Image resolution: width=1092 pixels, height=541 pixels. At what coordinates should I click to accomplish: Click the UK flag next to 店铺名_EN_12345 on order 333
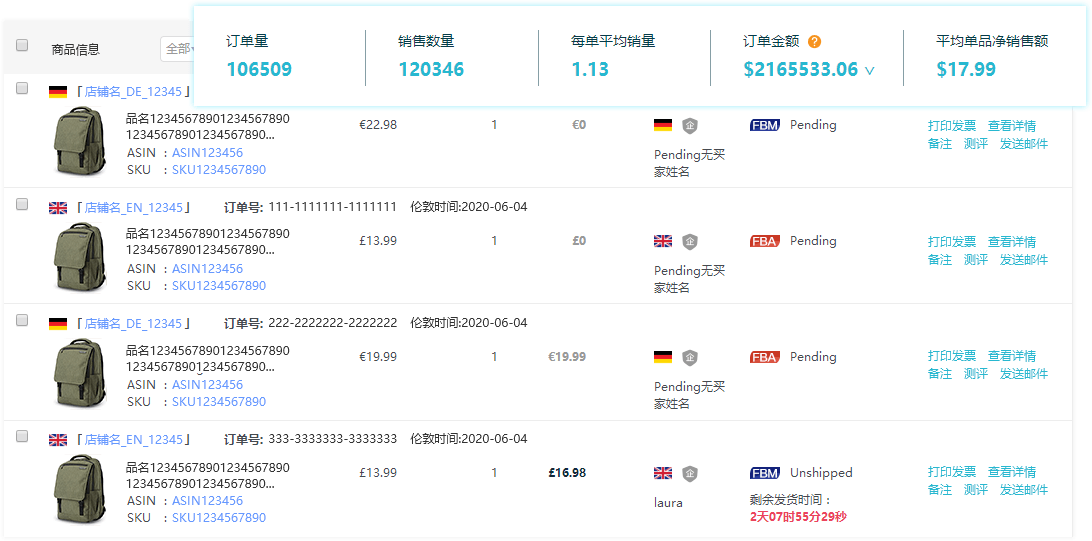point(58,440)
